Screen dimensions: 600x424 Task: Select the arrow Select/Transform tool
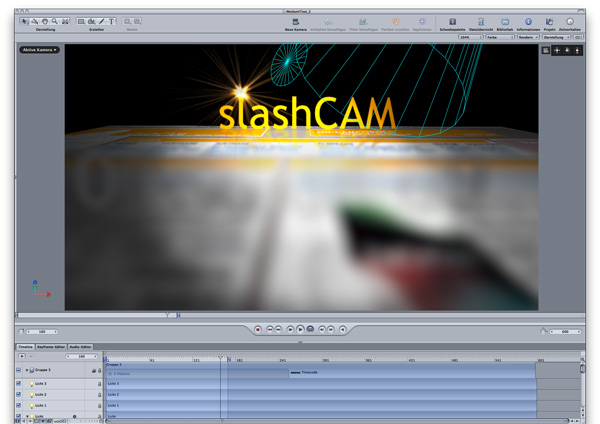pos(24,21)
